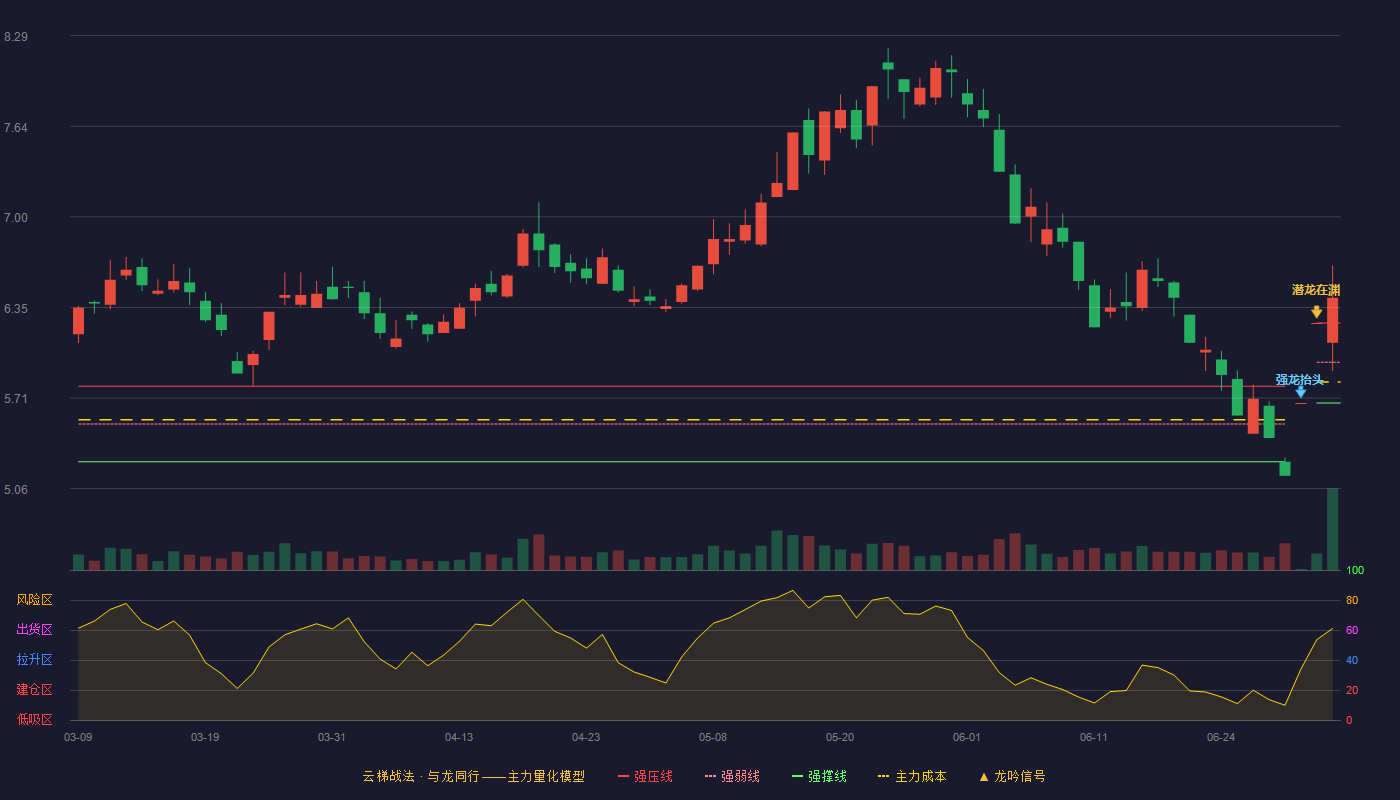Screen dimensions: 1400x800
Task: Click the orange 80 indicator axis value
Action: click(1352, 600)
